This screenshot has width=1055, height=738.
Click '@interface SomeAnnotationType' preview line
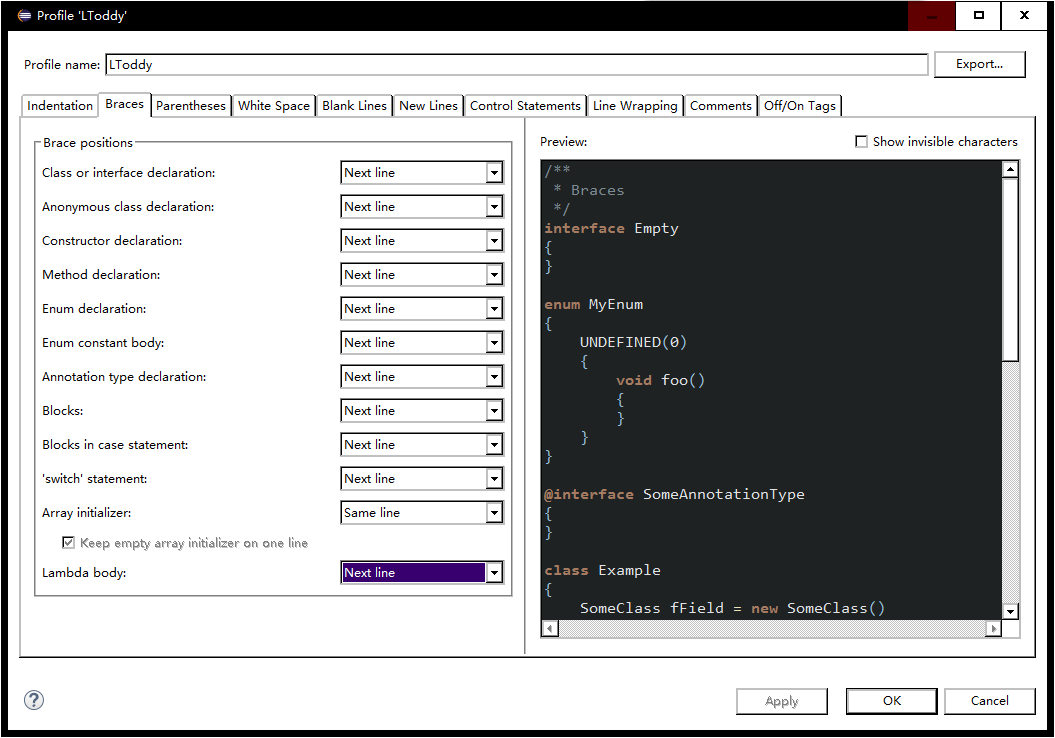pos(674,494)
